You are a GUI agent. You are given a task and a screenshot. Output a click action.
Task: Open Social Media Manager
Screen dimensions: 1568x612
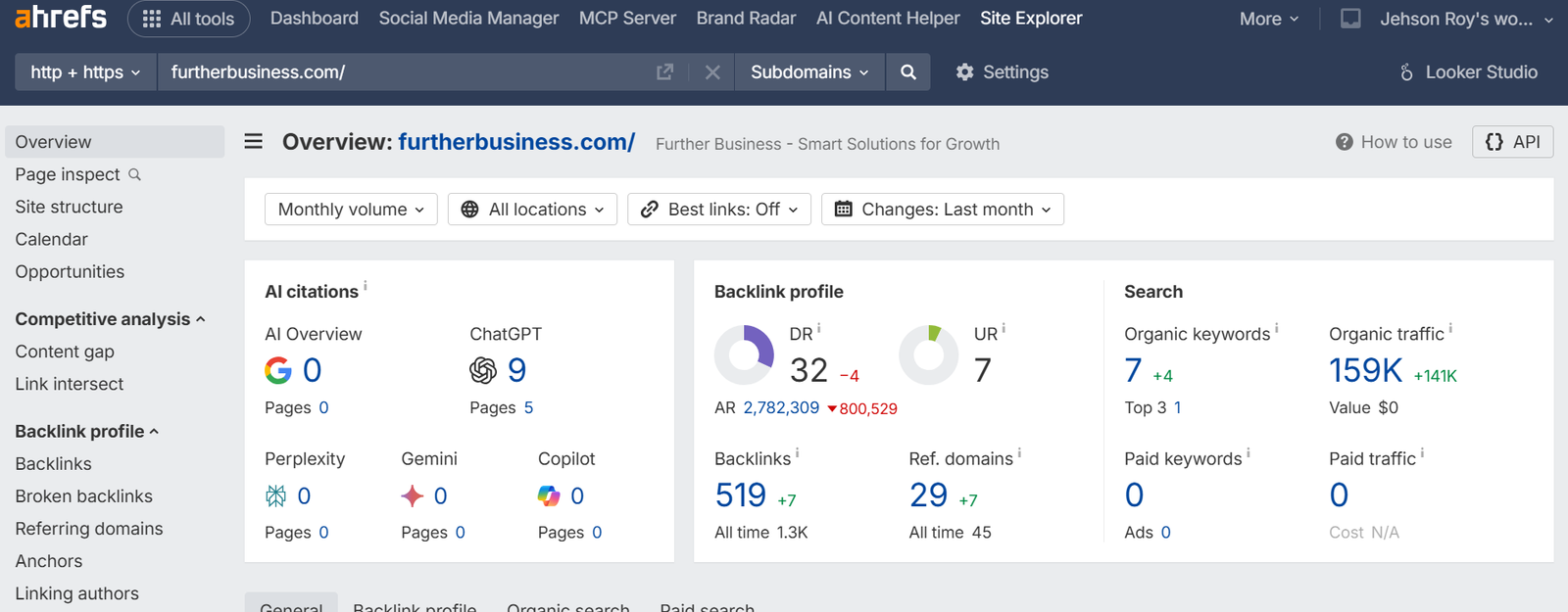pyautogui.click(x=468, y=19)
